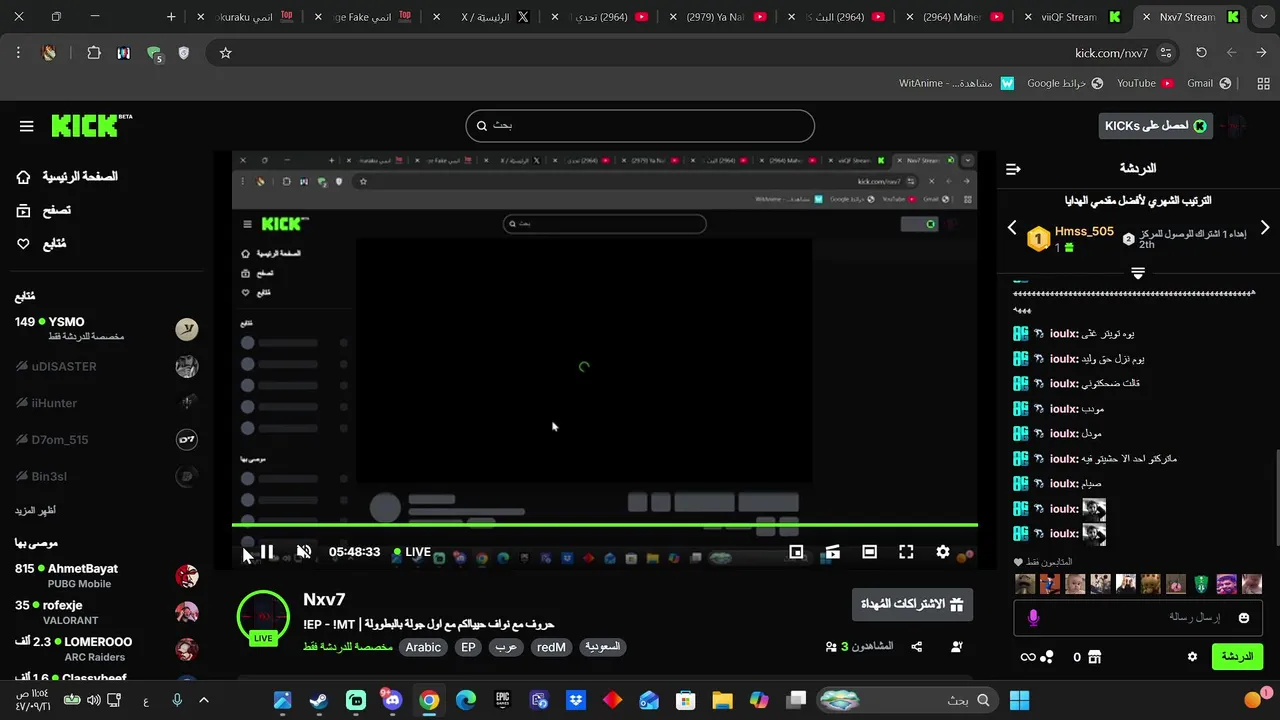Enter fullscreen mode in player
1280x720 pixels.
click(x=906, y=552)
